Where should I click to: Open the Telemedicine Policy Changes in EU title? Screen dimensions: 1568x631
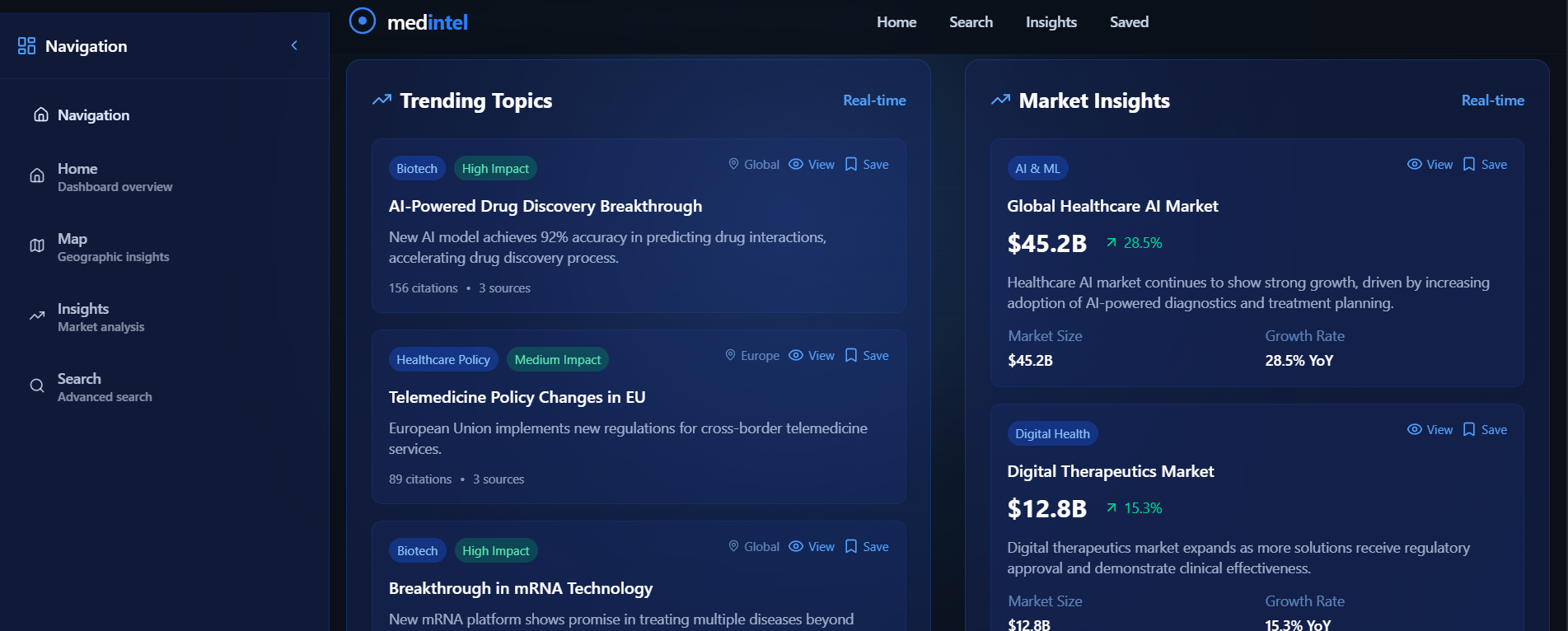pos(517,397)
